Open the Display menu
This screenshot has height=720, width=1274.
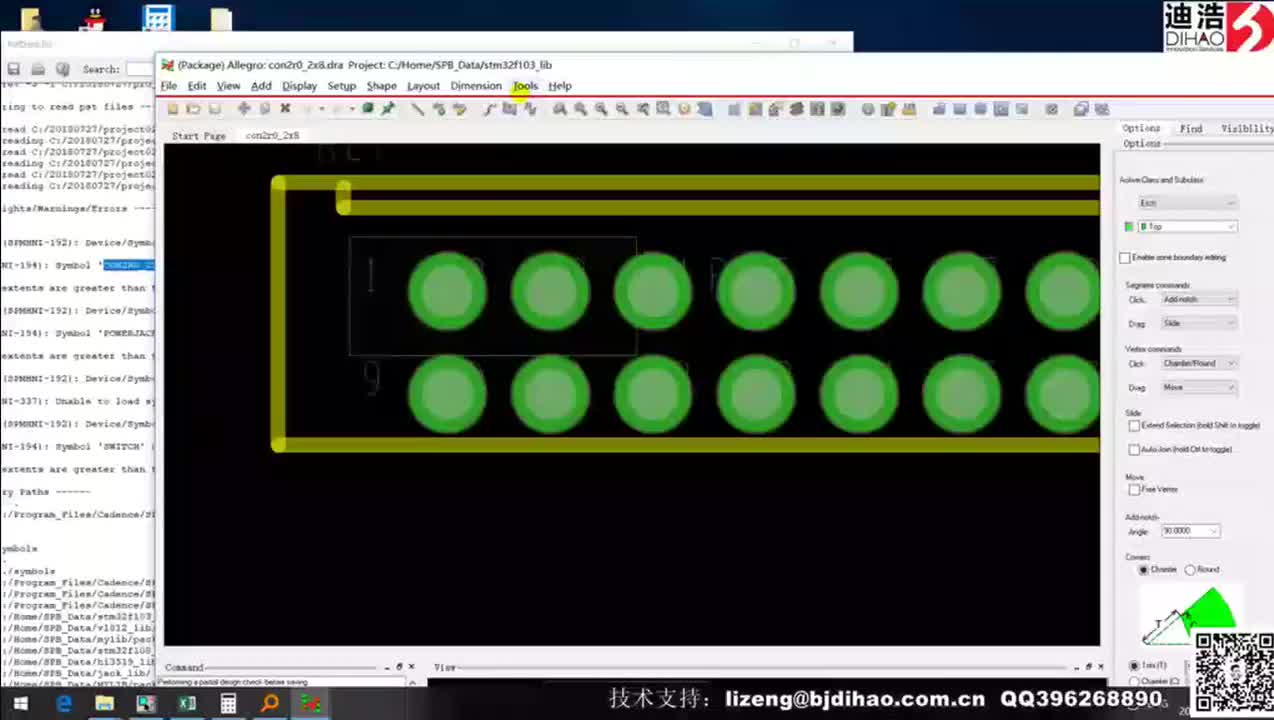click(x=299, y=86)
